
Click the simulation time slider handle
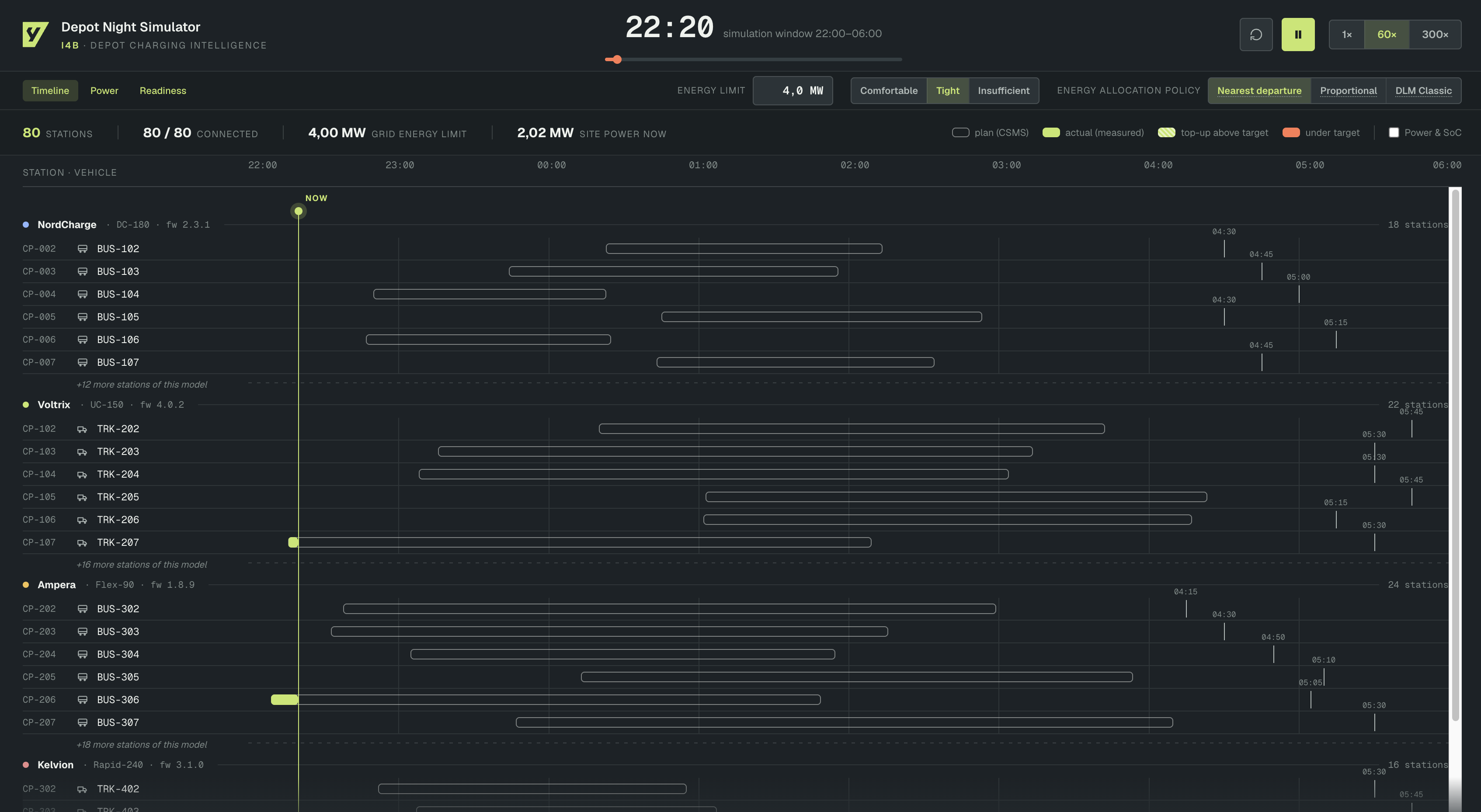tap(617, 59)
